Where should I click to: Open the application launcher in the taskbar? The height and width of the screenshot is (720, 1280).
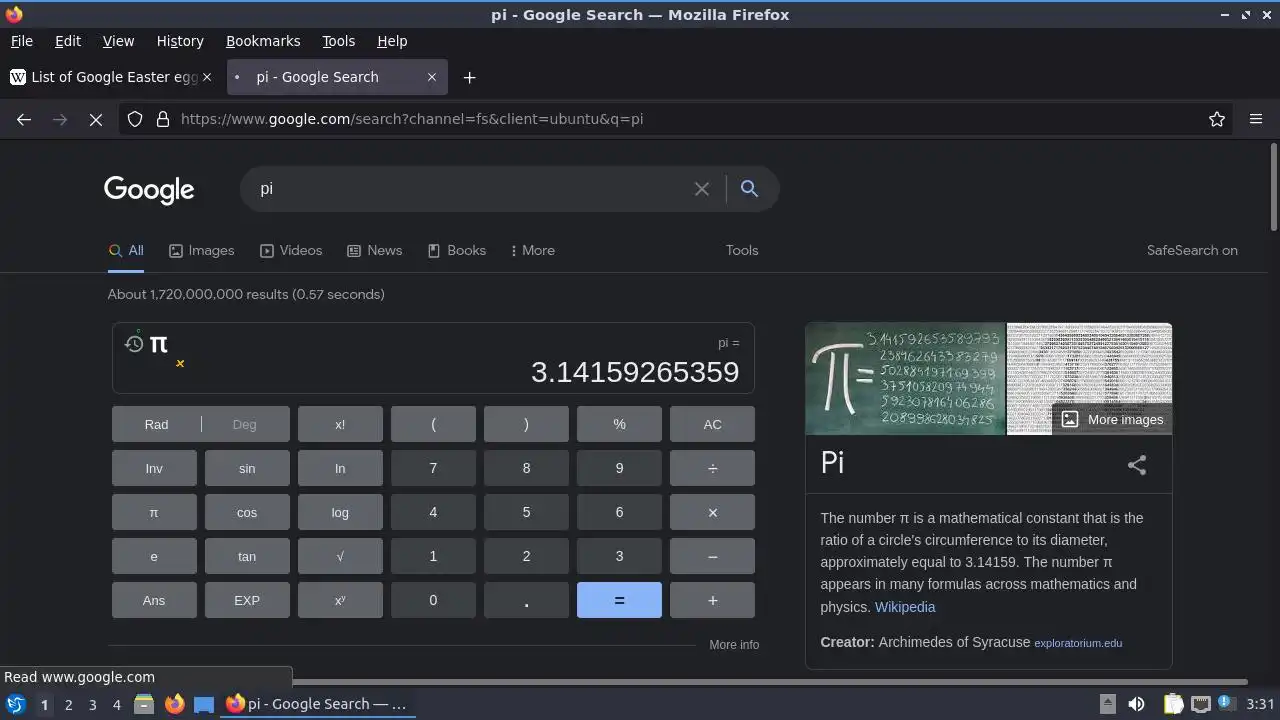15,704
